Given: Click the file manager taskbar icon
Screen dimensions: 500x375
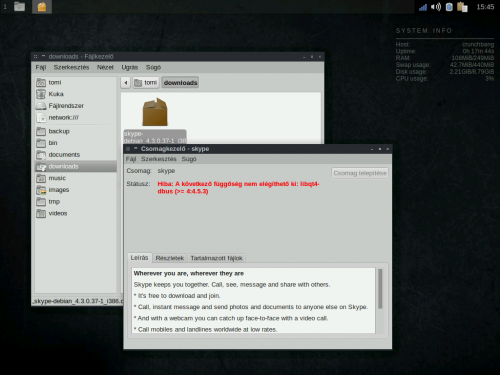Looking at the screenshot, I should 20,7.
